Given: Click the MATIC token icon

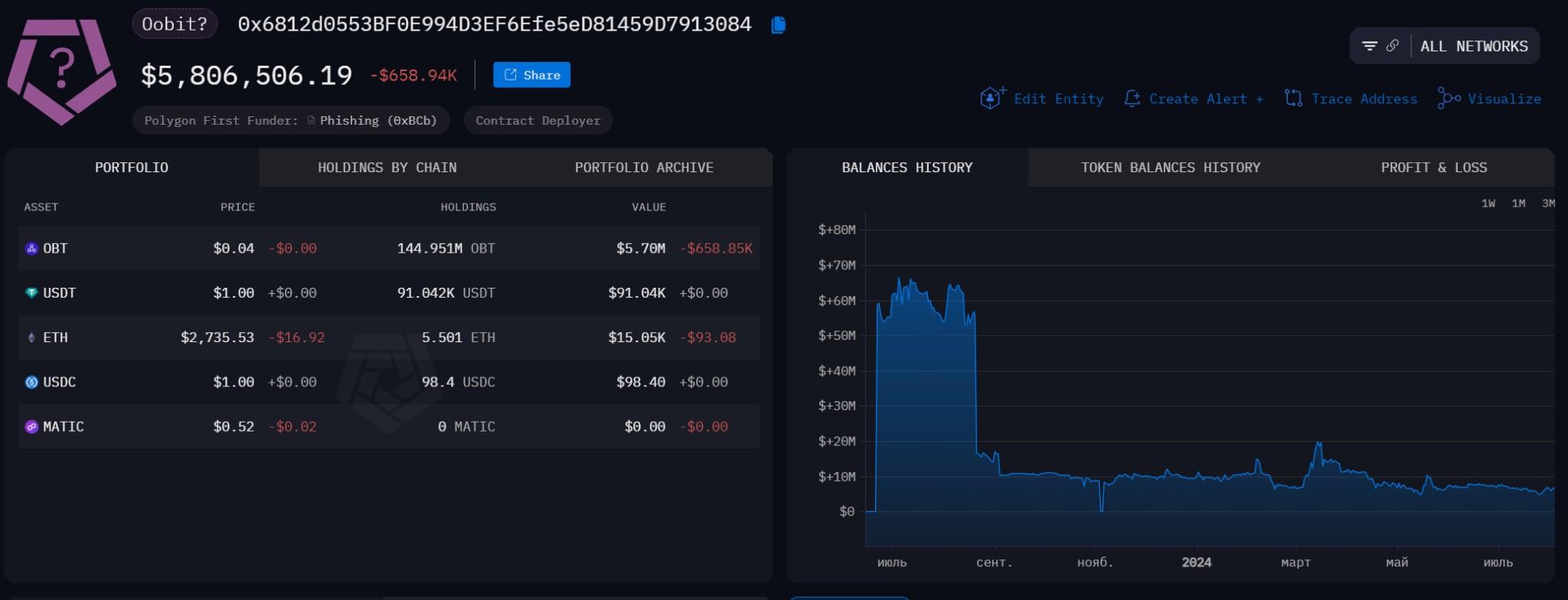Looking at the screenshot, I should (31, 427).
